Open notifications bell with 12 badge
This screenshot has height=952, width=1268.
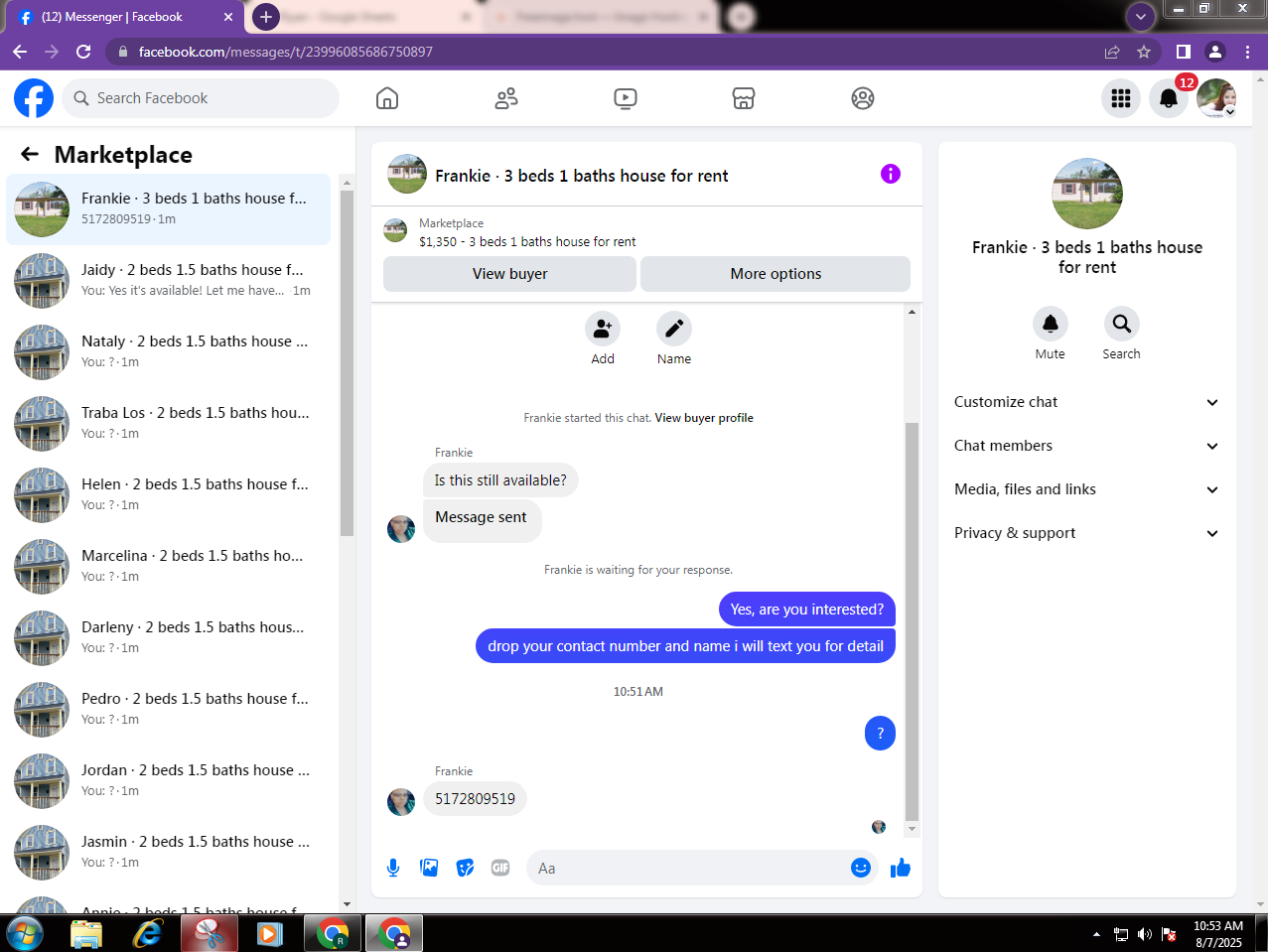point(1169,98)
